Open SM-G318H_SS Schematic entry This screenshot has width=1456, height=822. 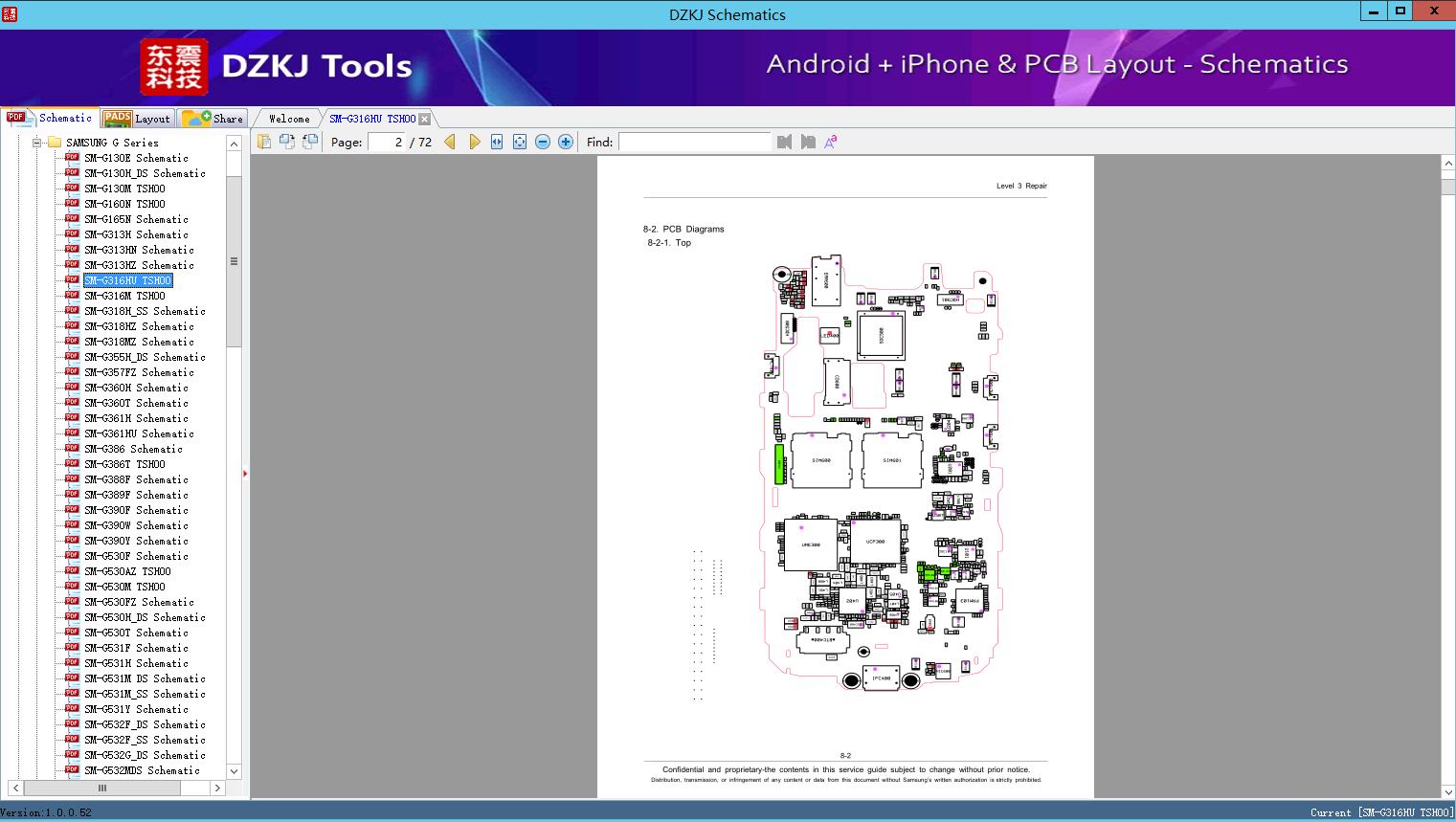pyautogui.click(x=145, y=311)
